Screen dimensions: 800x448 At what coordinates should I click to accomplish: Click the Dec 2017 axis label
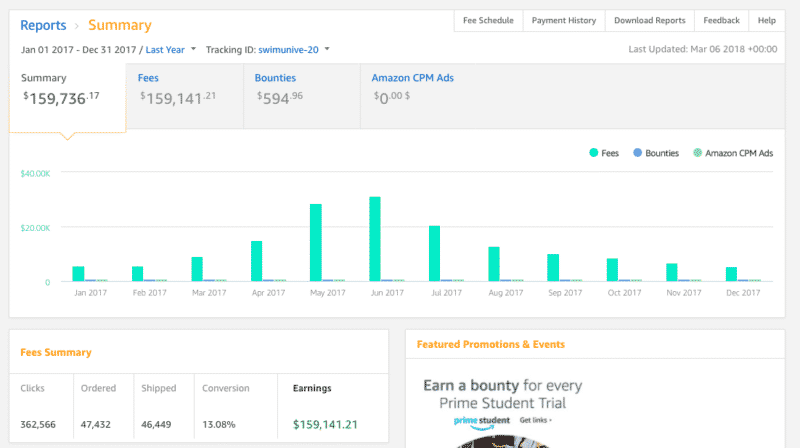743,293
